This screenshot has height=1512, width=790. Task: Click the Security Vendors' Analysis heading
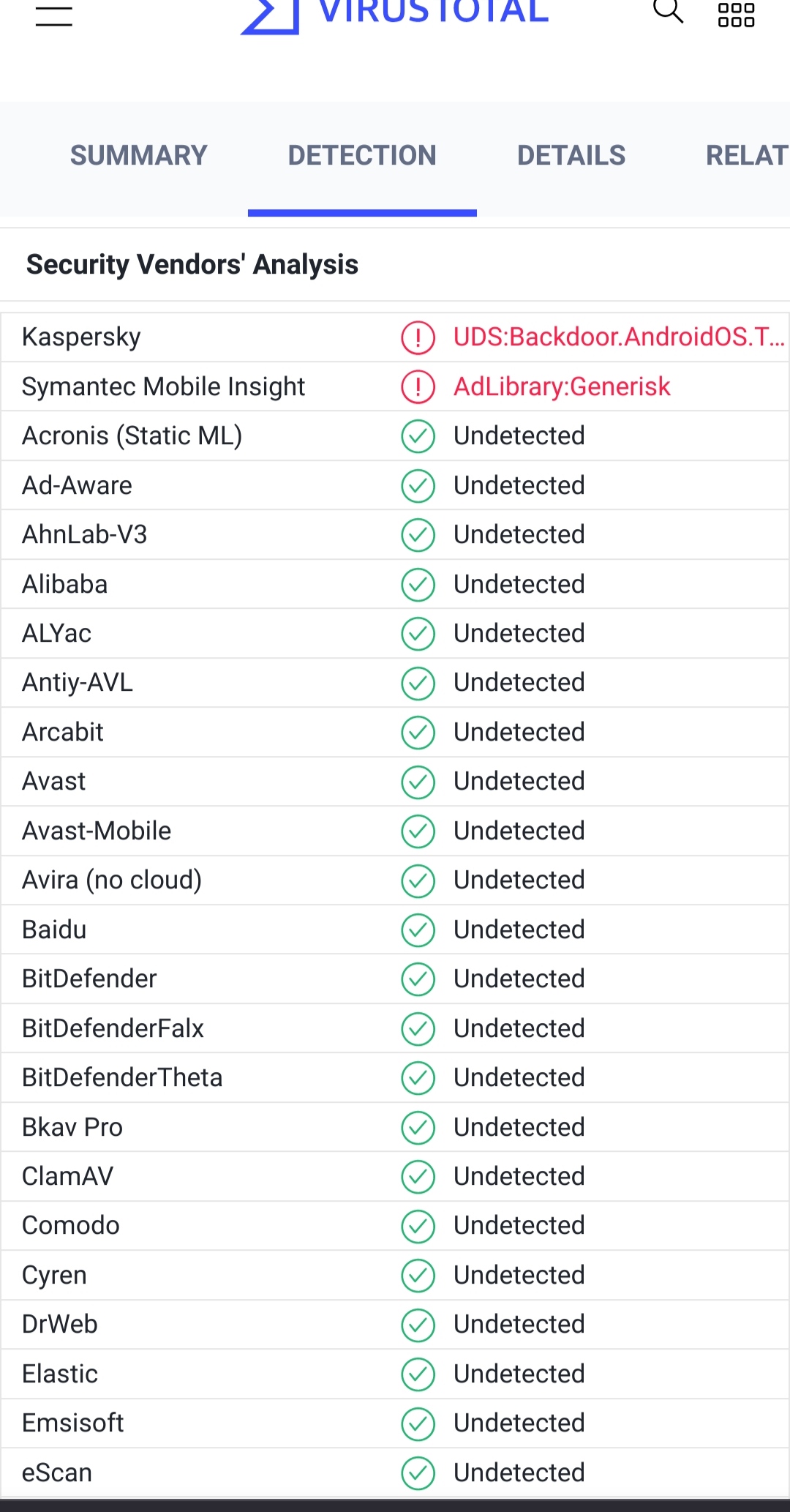point(192,264)
